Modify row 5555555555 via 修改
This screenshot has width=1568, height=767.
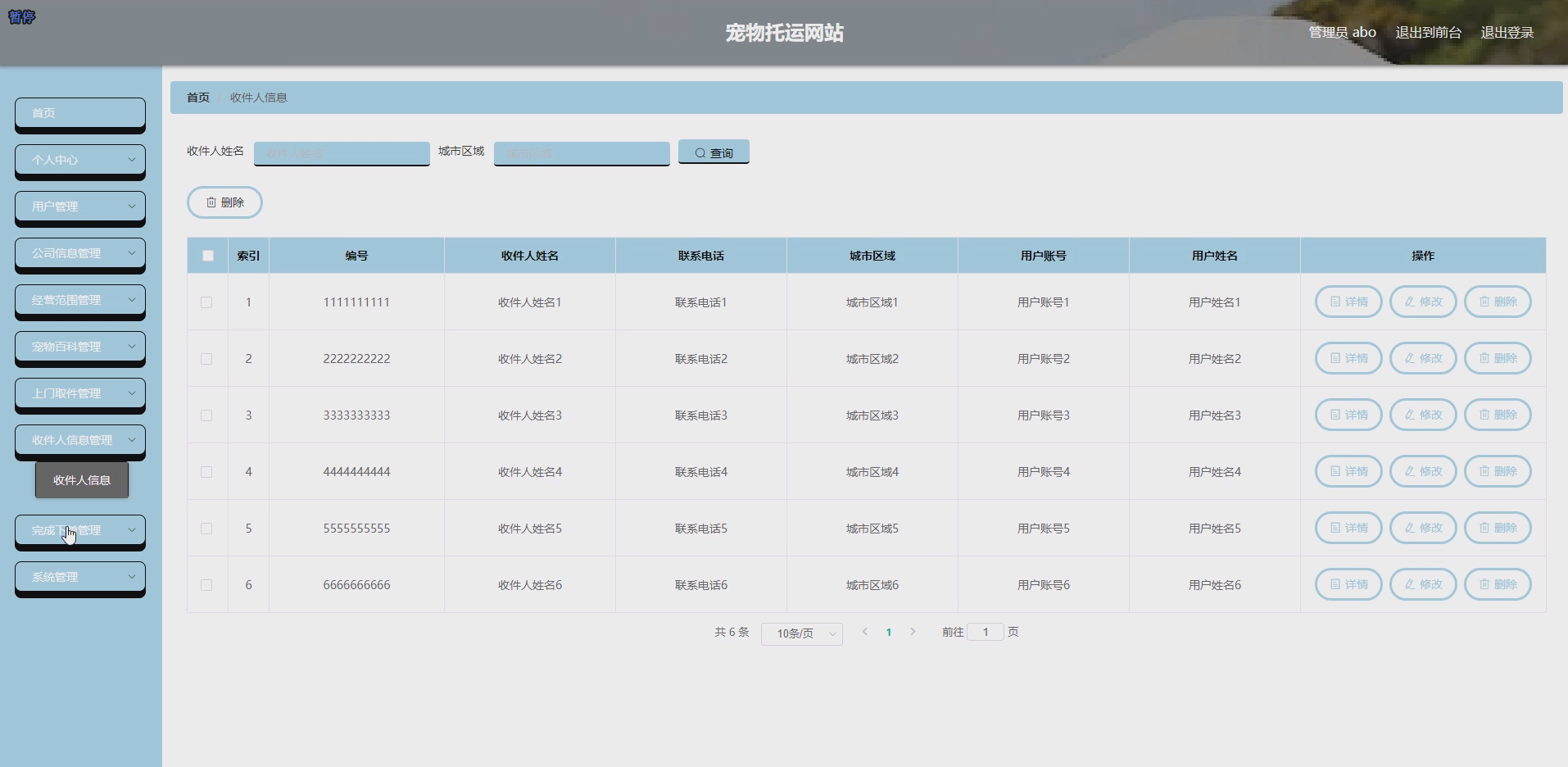click(1423, 528)
